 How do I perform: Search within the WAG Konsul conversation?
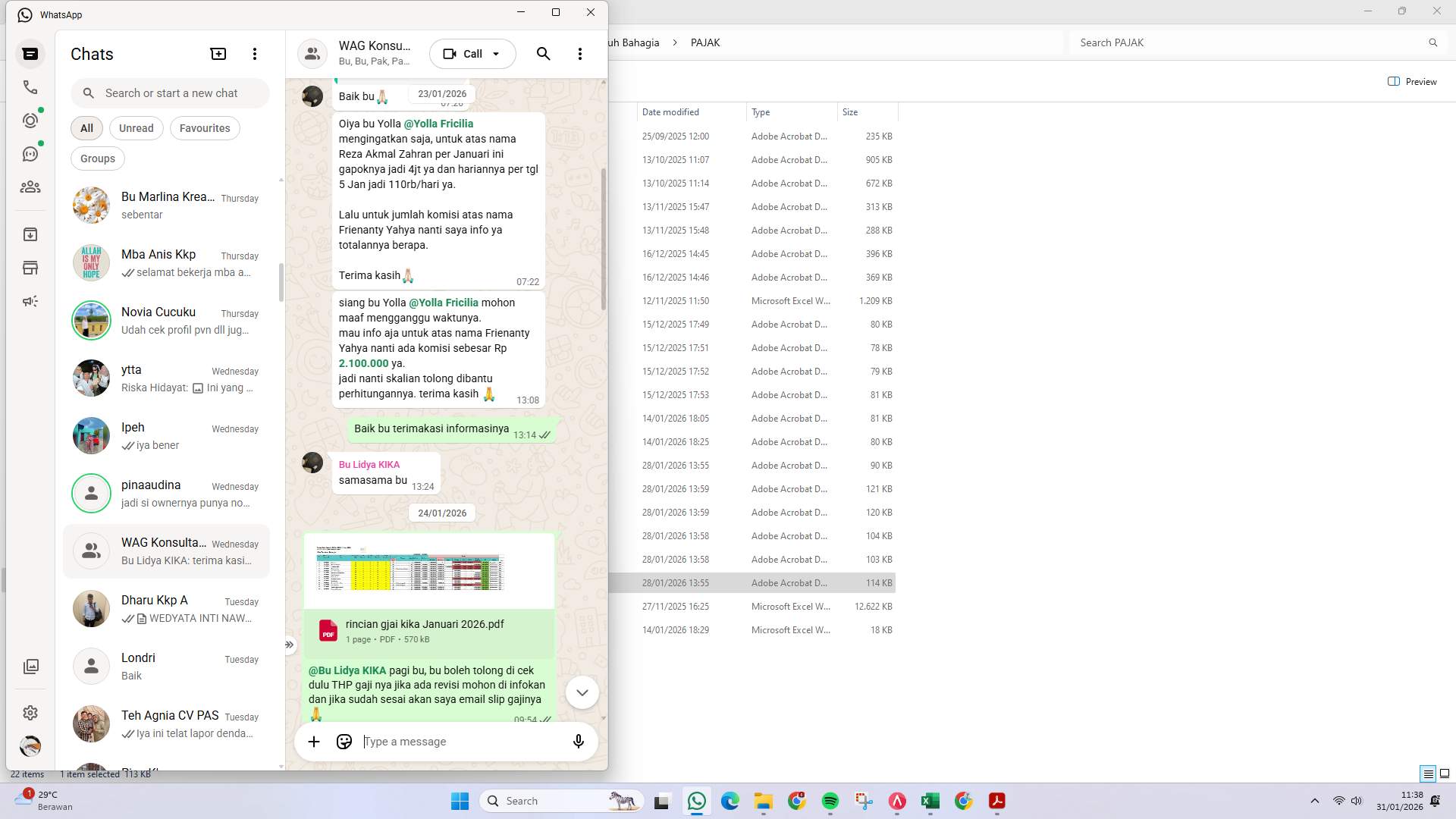click(543, 54)
